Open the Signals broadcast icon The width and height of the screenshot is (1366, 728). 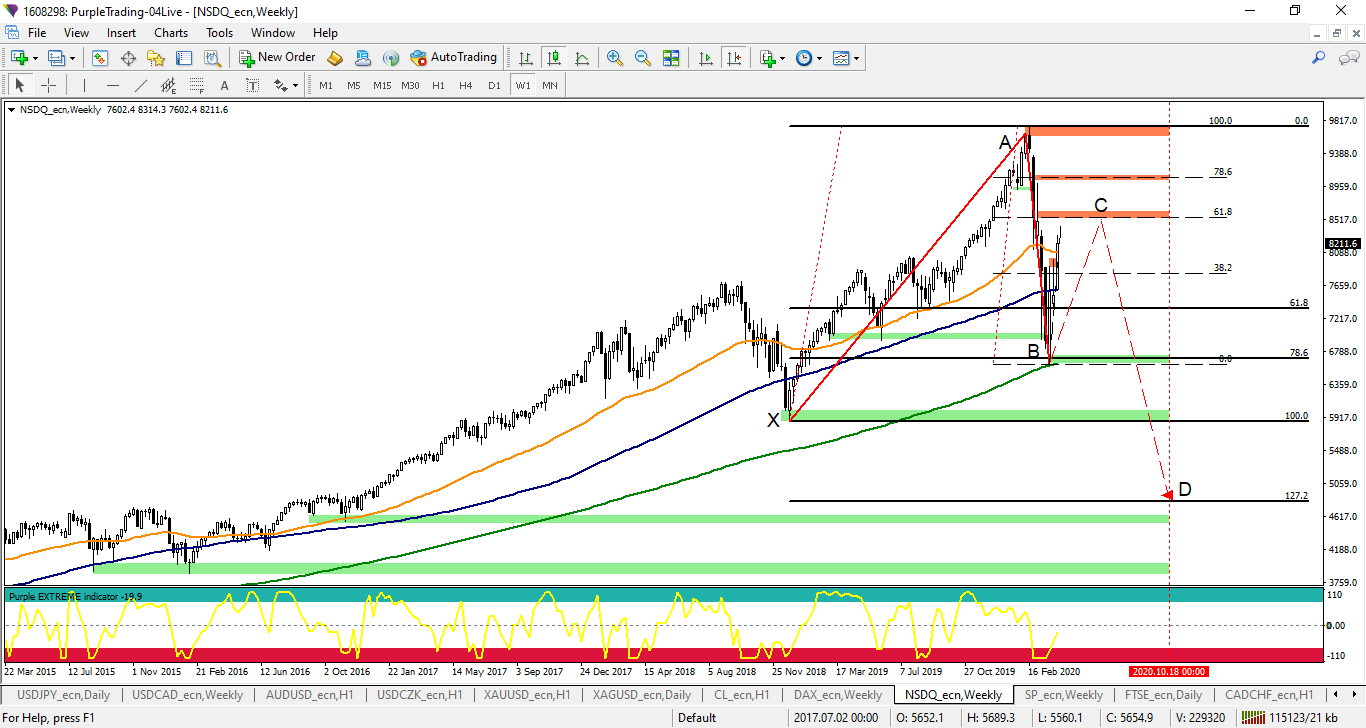[391, 58]
